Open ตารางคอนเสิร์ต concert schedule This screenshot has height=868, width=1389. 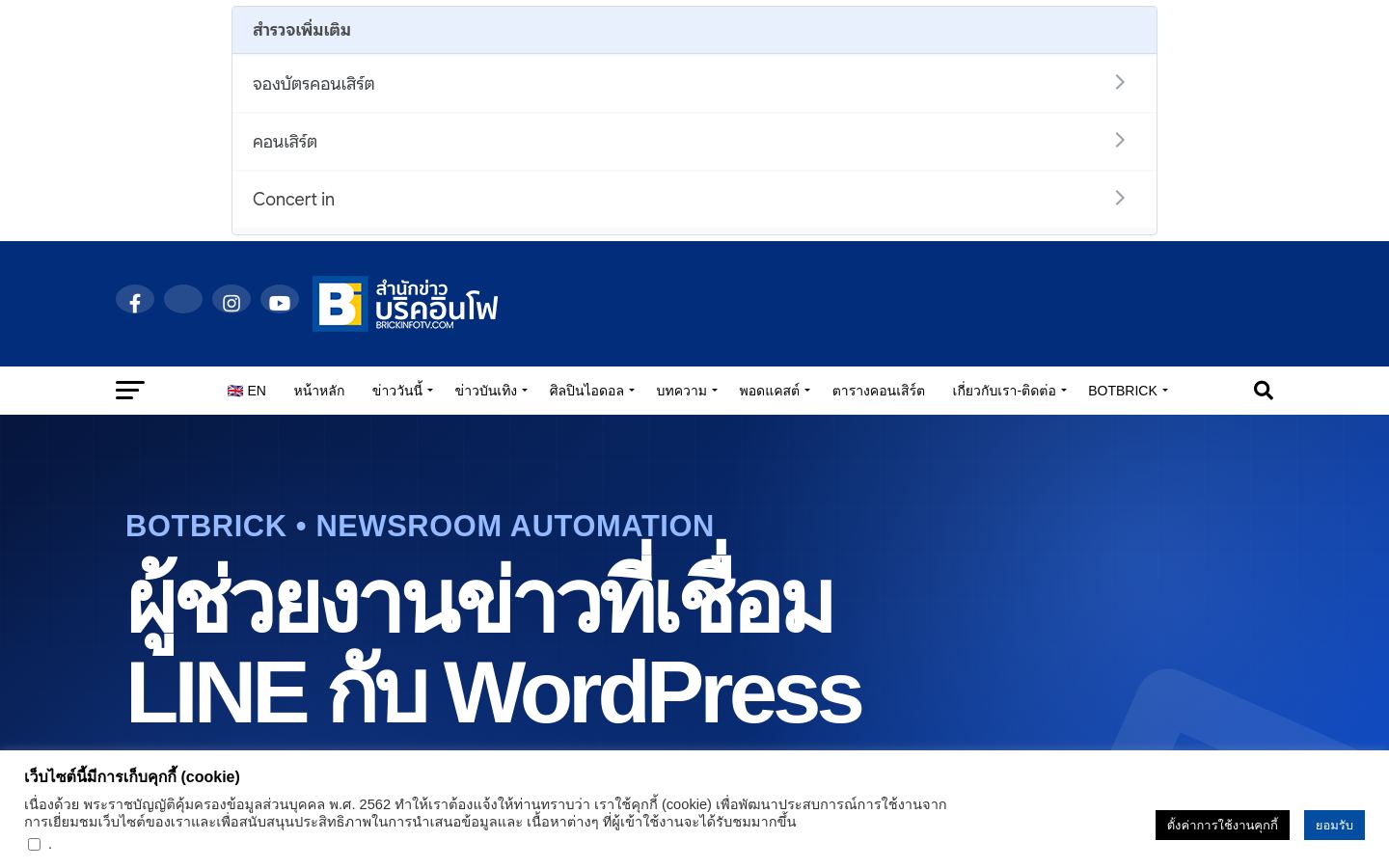(879, 391)
